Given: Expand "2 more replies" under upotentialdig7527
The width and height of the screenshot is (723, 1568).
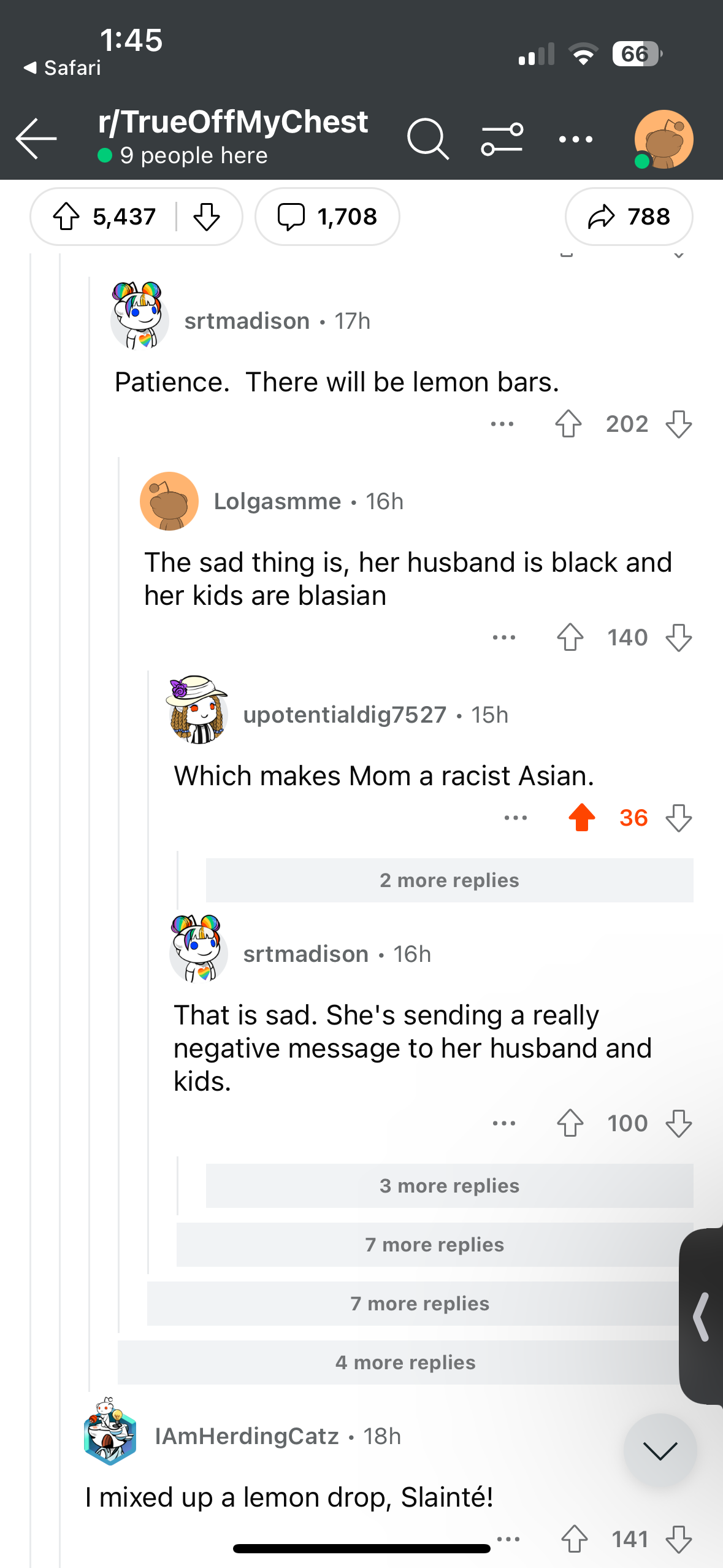Looking at the screenshot, I should tap(449, 880).
